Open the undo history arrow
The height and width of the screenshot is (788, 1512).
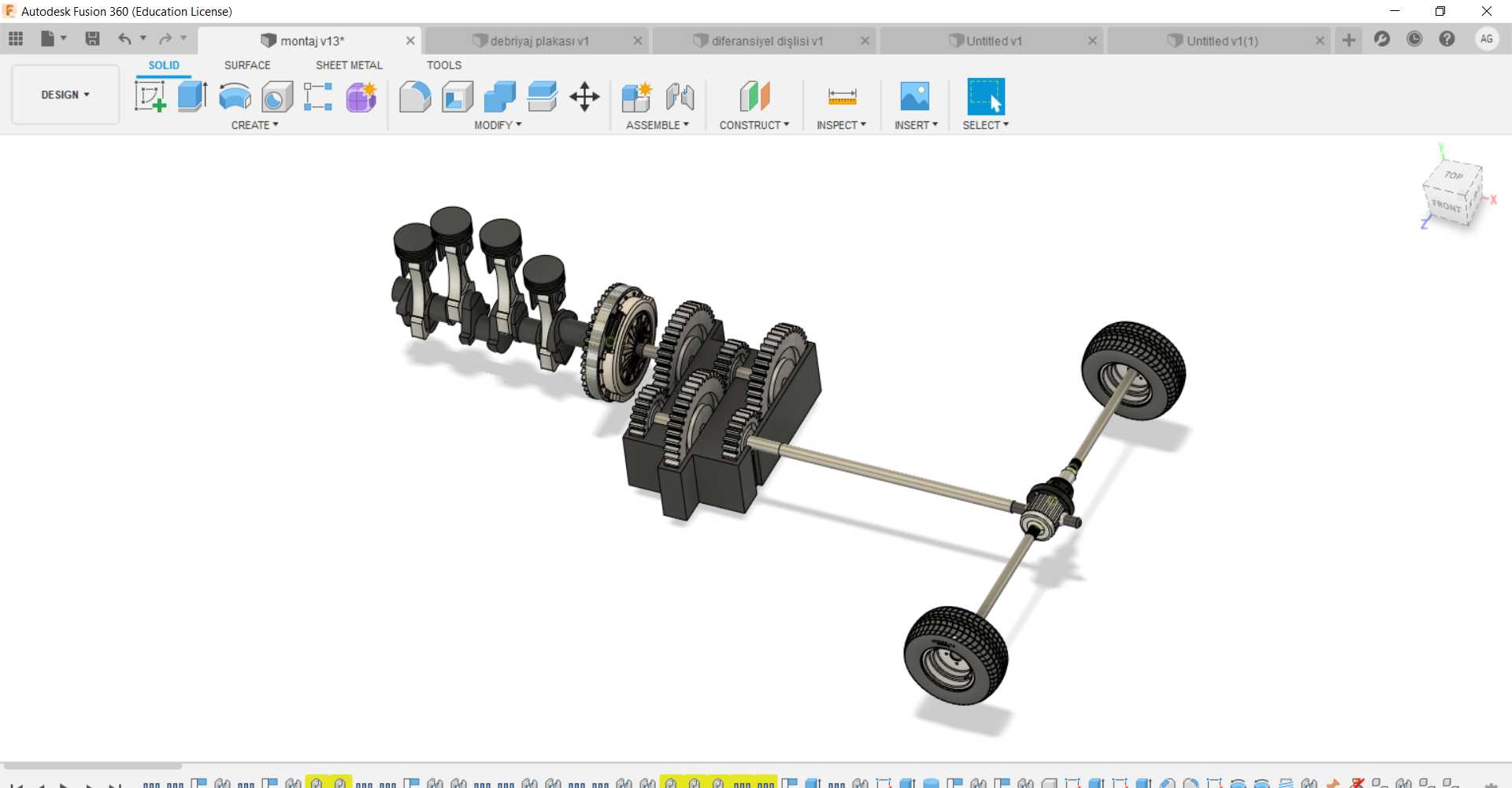tap(143, 38)
